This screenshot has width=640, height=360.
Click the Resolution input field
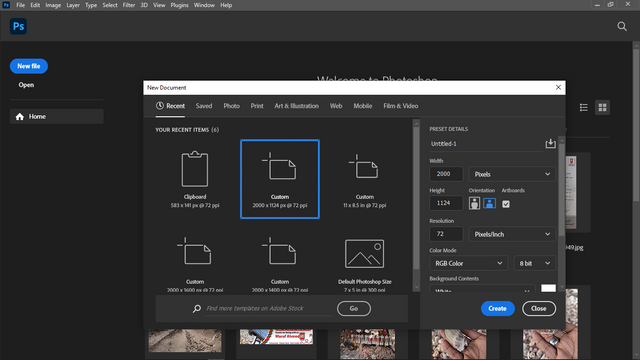pyautogui.click(x=446, y=234)
